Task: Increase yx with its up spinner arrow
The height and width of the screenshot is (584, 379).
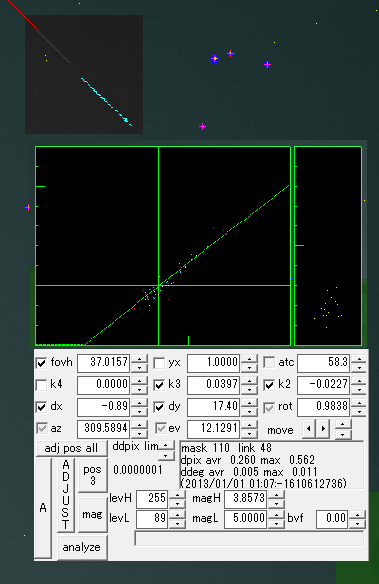Action: 249,359
